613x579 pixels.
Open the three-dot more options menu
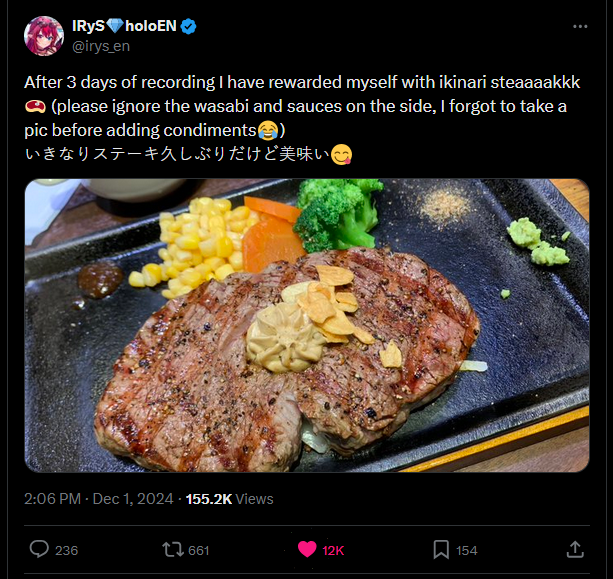tap(580, 26)
